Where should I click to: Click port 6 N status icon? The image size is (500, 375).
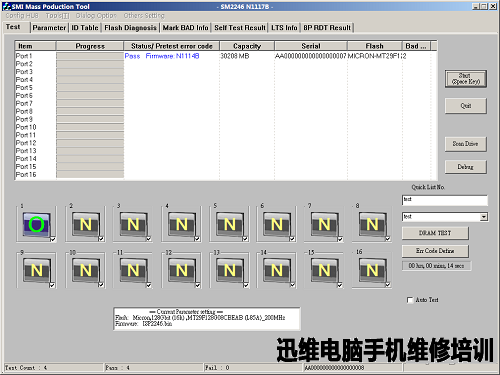pos(277,224)
